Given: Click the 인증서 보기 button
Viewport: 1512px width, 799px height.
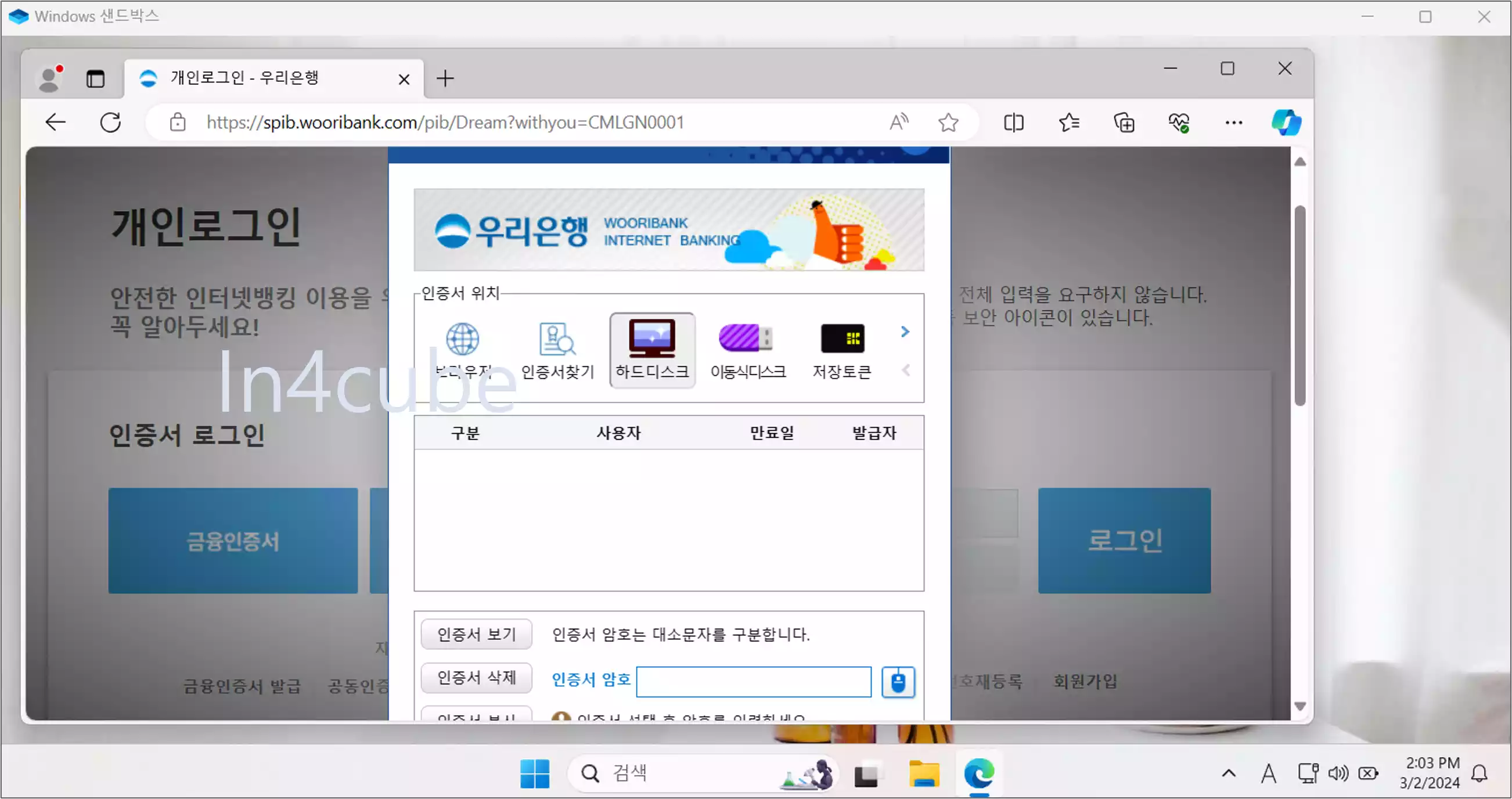Looking at the screenshot, I should tap(476, 634).
